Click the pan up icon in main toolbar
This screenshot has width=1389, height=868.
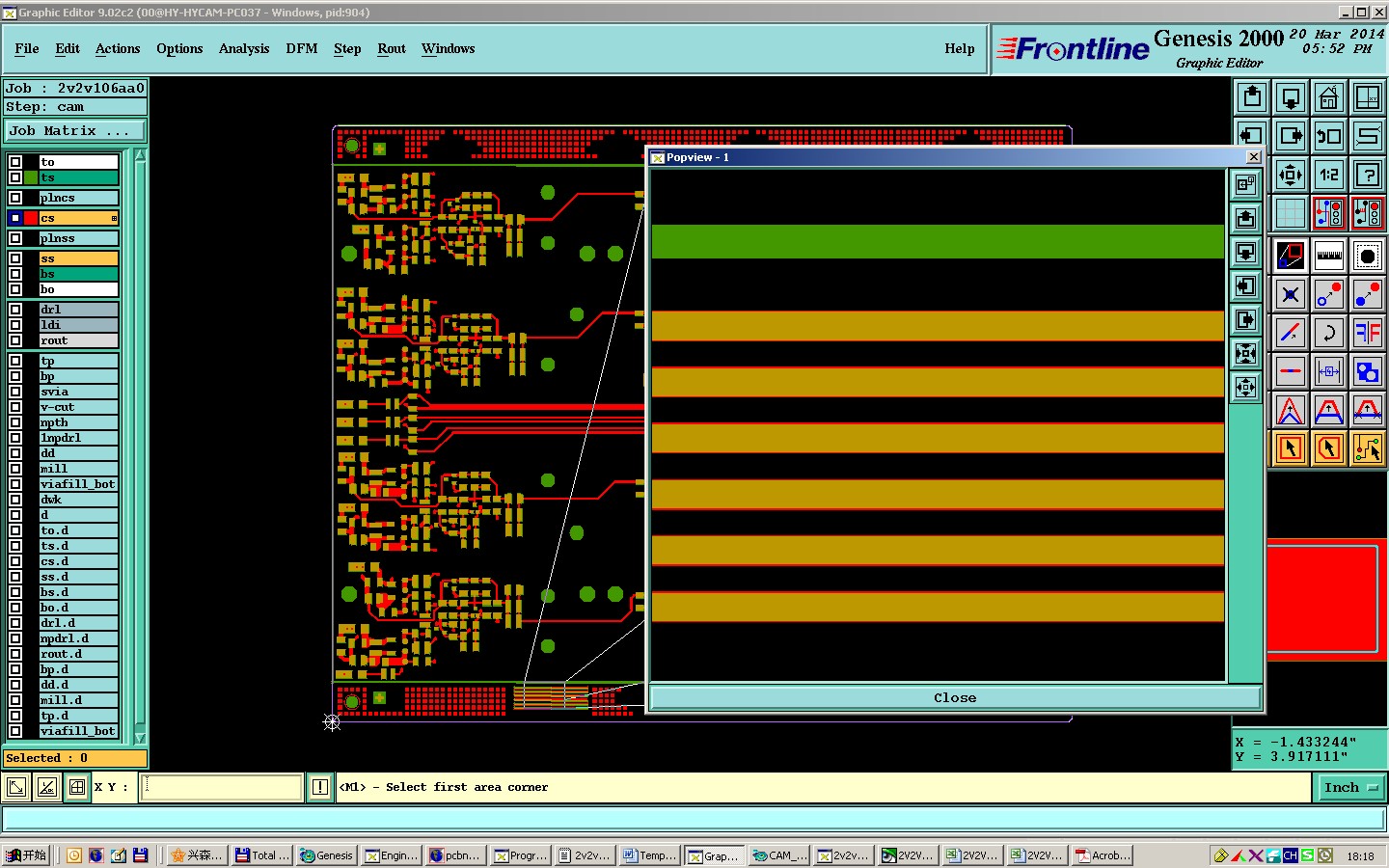click(x=1252, y=97)
